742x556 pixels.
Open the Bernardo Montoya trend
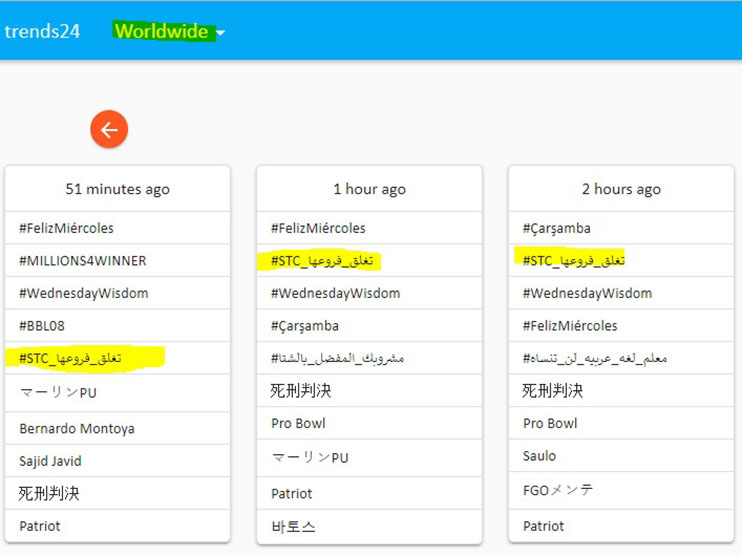[x=77, y=429]
